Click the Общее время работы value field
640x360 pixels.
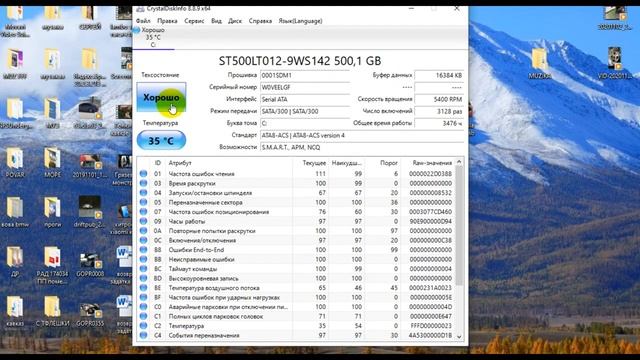click(439, 123)
